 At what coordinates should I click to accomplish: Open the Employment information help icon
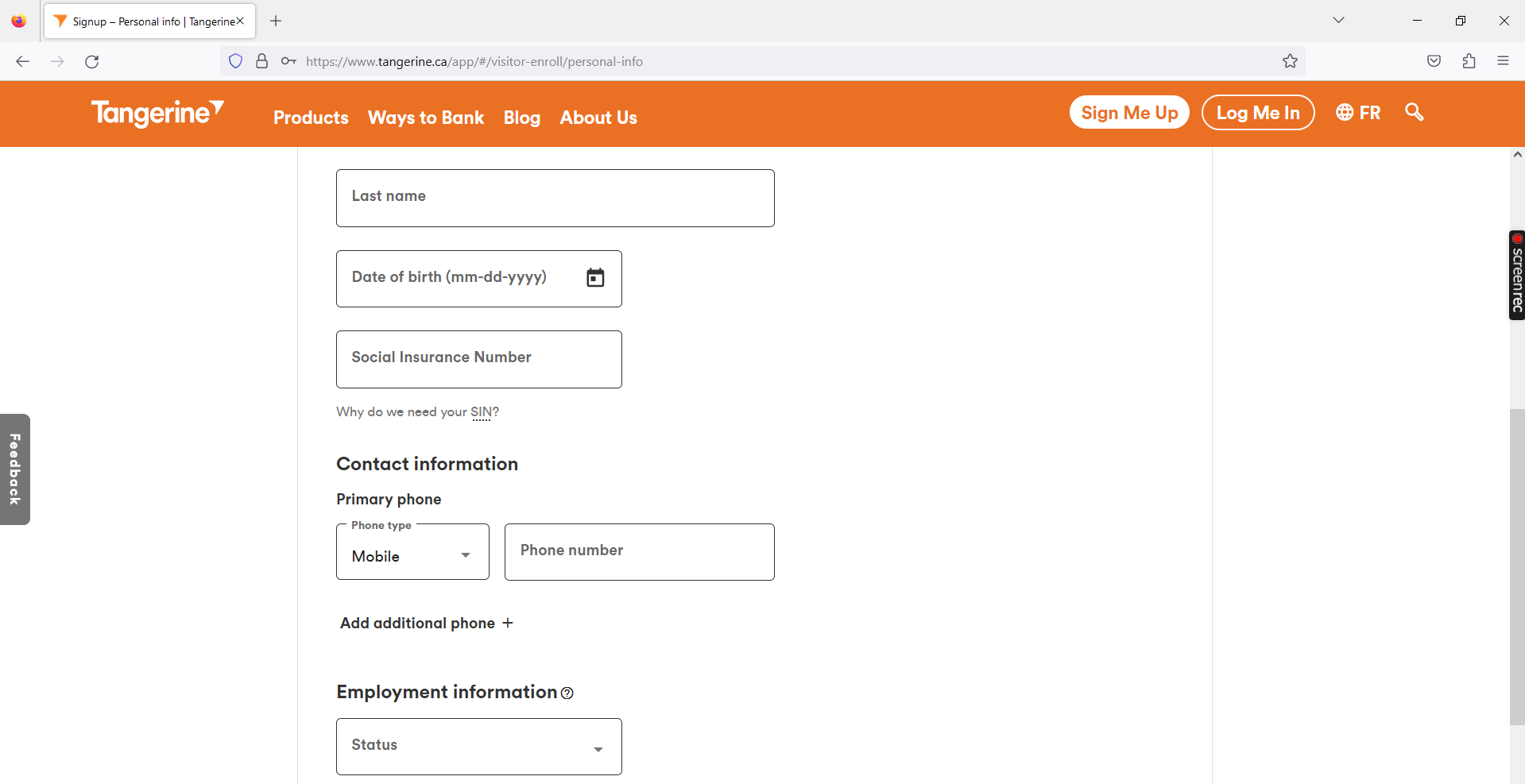click(x=567, y=693)
